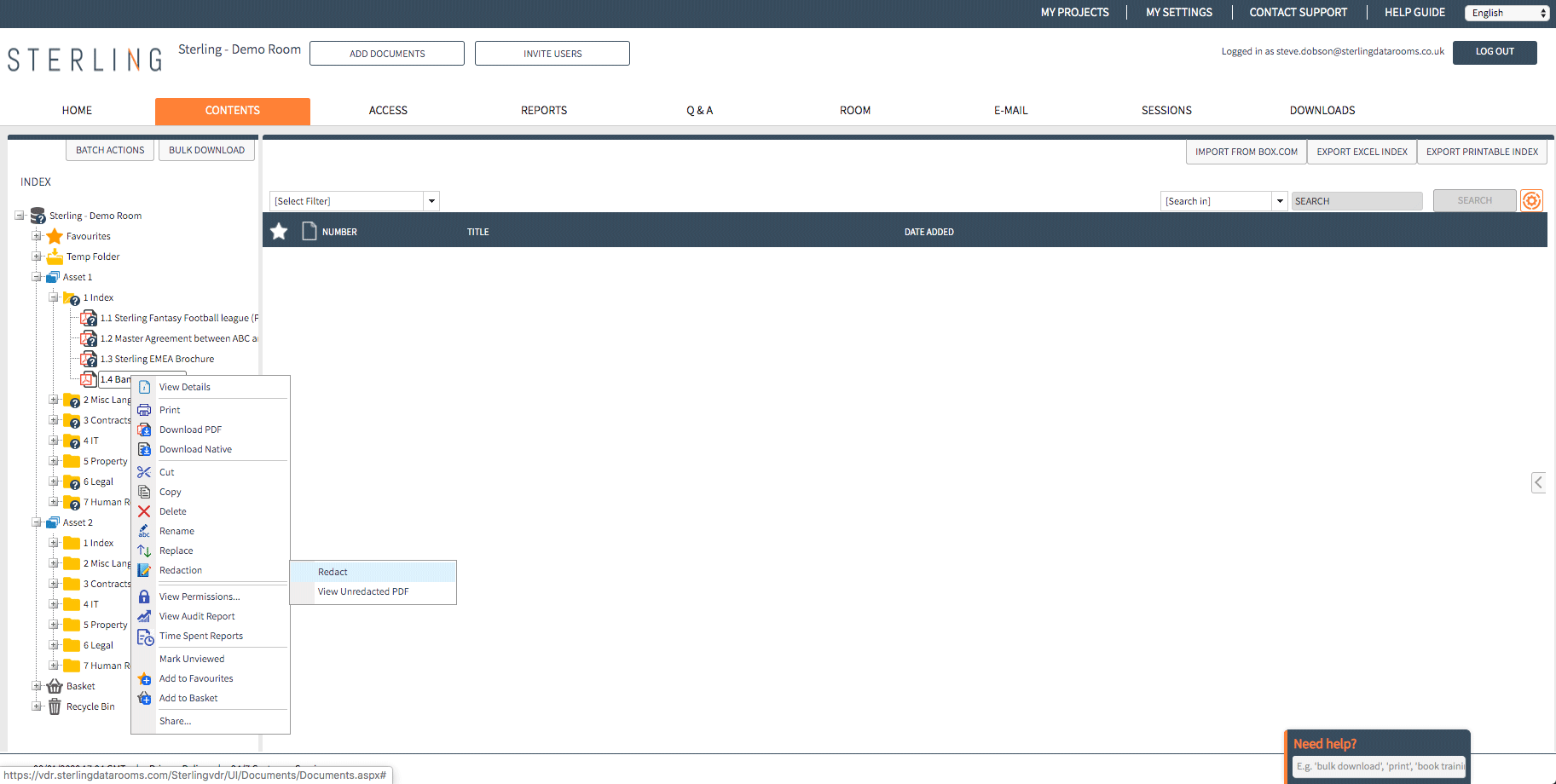Click the Add to Basket icon
Viewport: 1556px width, 784px height.
click(144, 698)
